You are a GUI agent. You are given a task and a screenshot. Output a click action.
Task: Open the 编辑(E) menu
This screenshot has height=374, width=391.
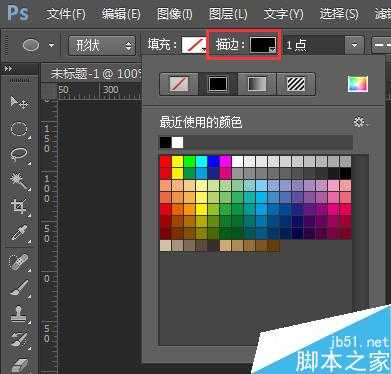click(x=121, y=14)
